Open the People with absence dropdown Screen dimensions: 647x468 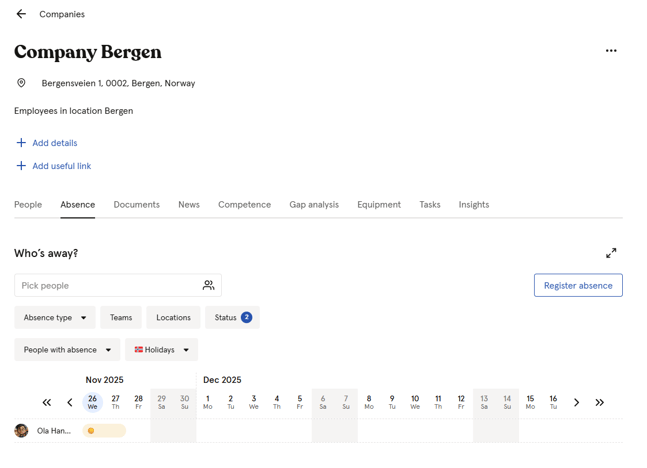tap(67, 349)
